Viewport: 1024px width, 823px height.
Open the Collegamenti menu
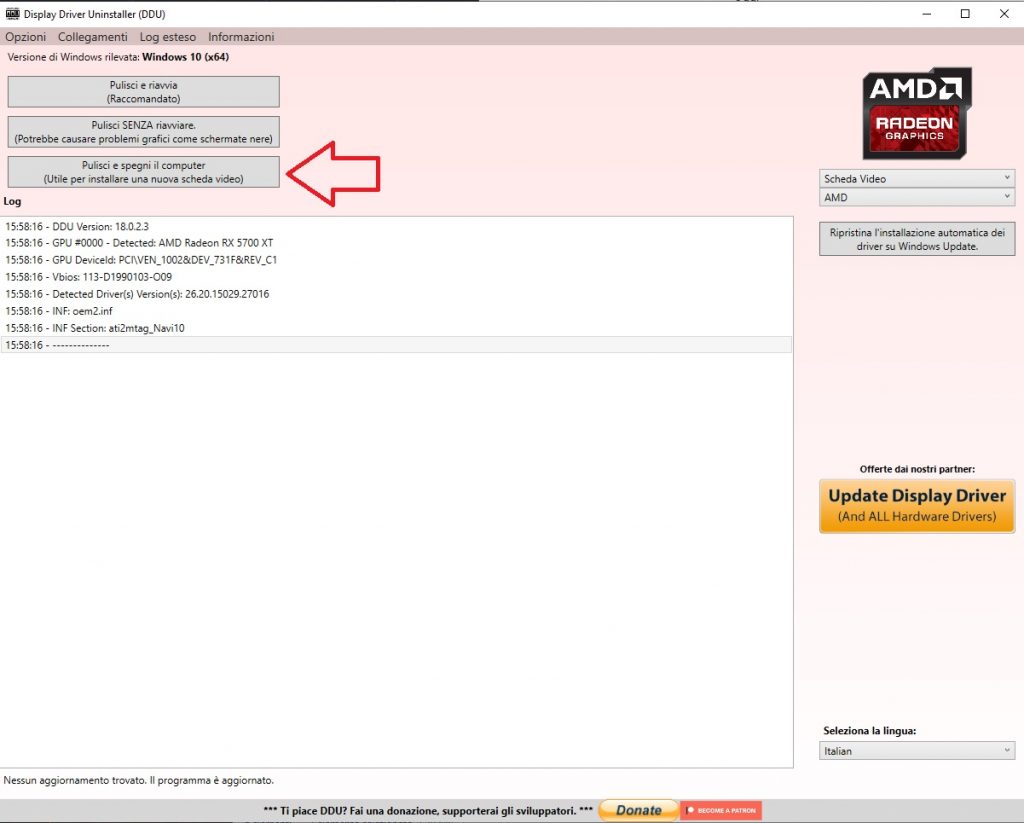point(93,37)
